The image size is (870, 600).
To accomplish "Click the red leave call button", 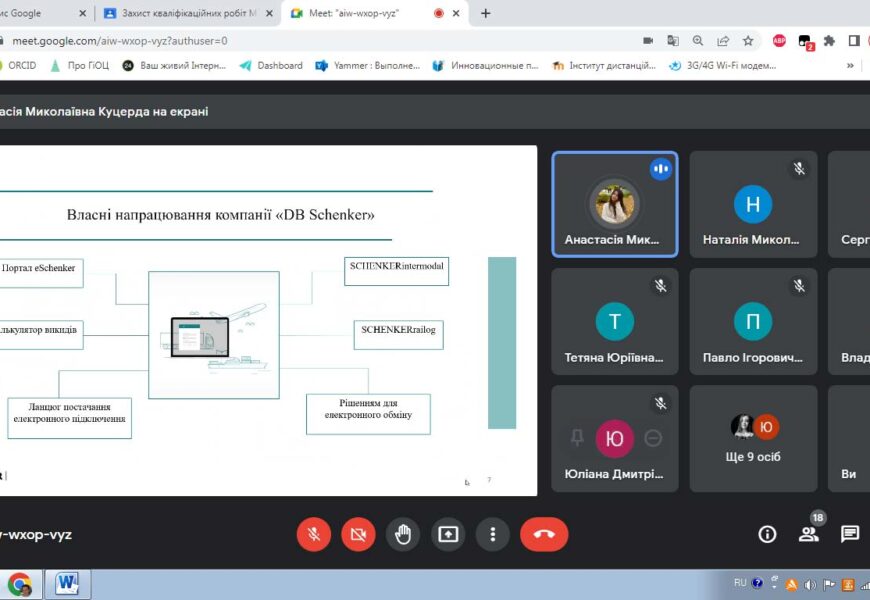I will (544, 534).
